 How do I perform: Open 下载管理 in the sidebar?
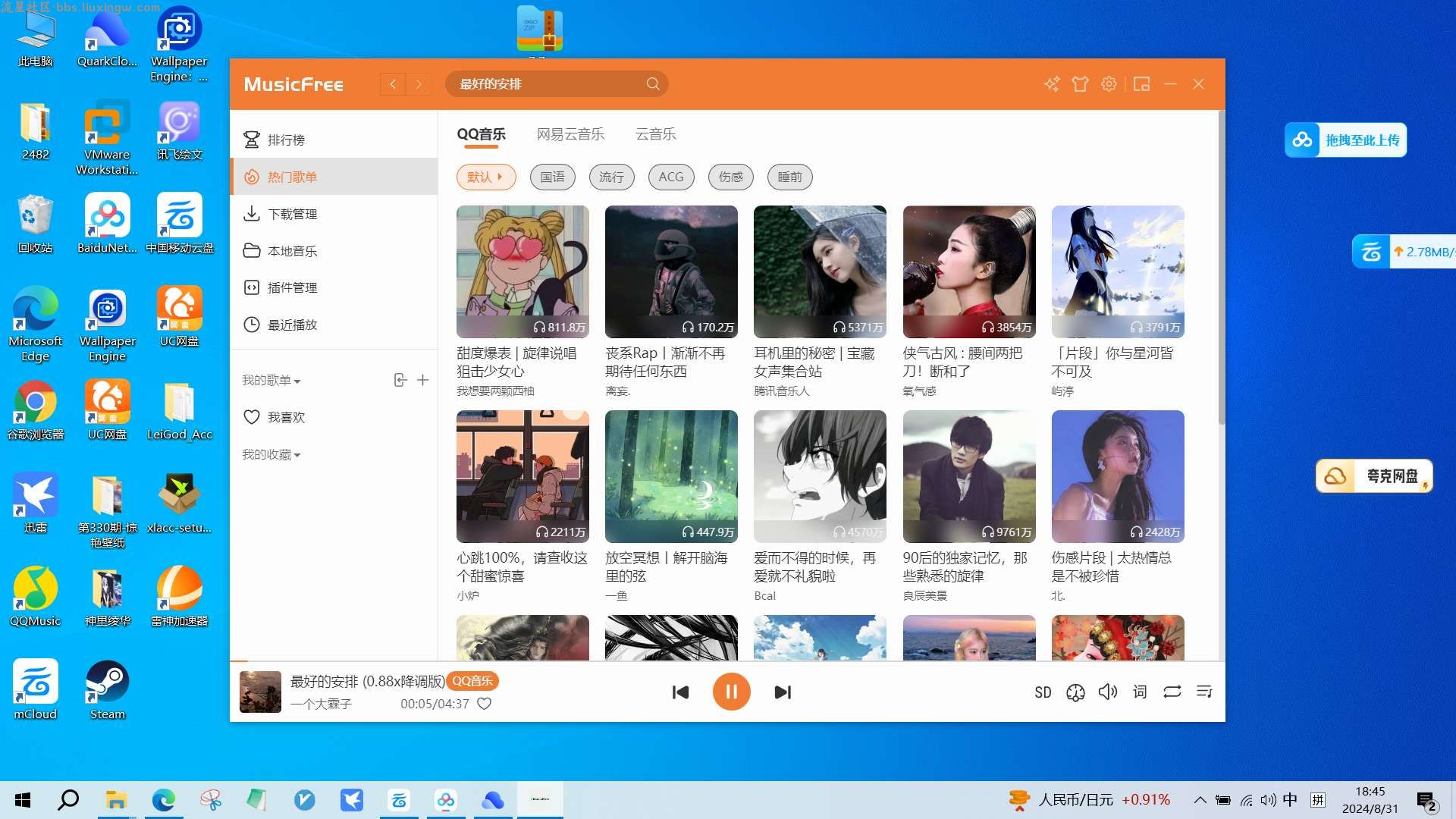pyautogui.click(x=334, y=214)
